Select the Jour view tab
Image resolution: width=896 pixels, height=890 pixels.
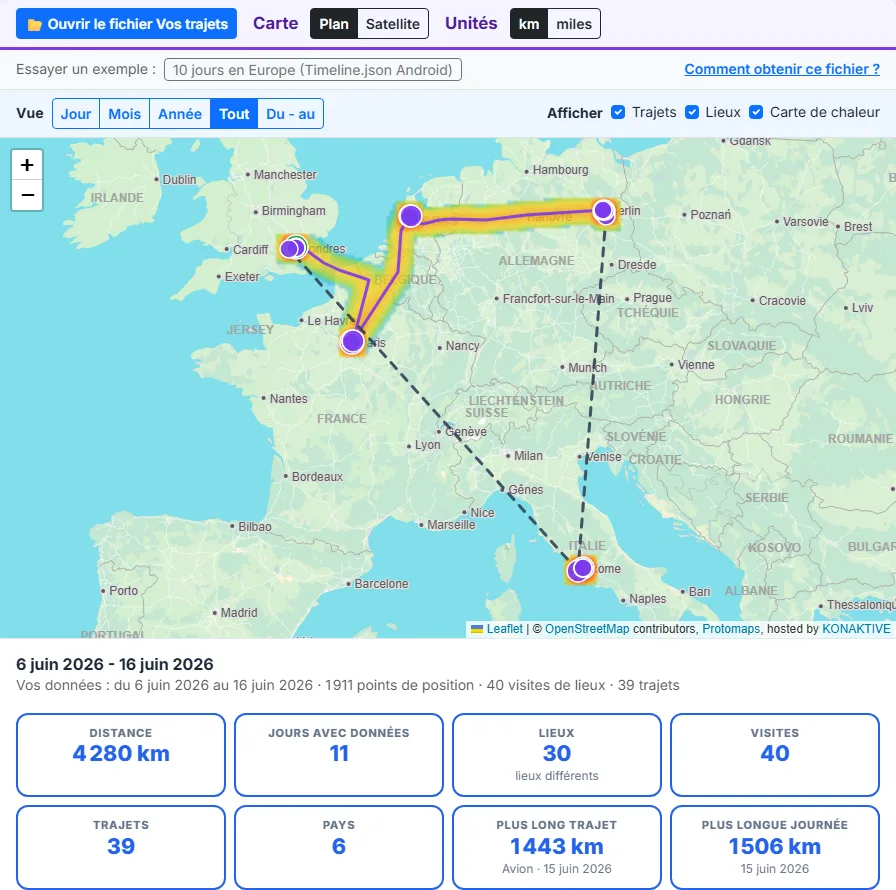tap(76, 114)
